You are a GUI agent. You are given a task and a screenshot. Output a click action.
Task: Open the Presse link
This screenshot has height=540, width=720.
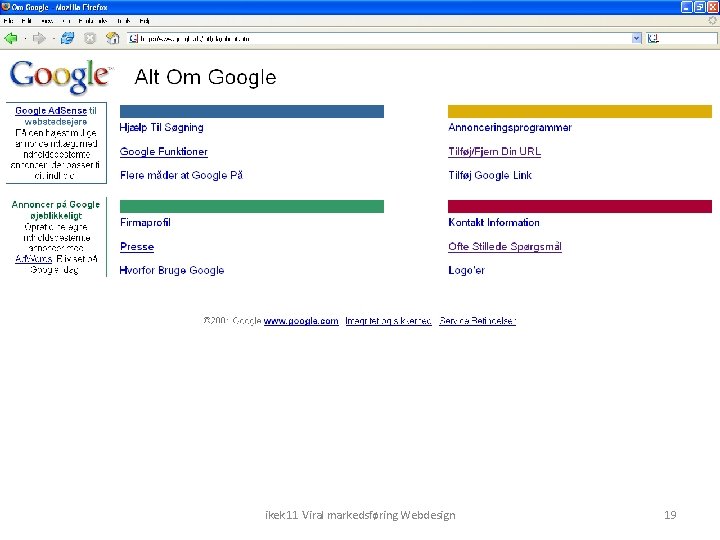[137, 247]
